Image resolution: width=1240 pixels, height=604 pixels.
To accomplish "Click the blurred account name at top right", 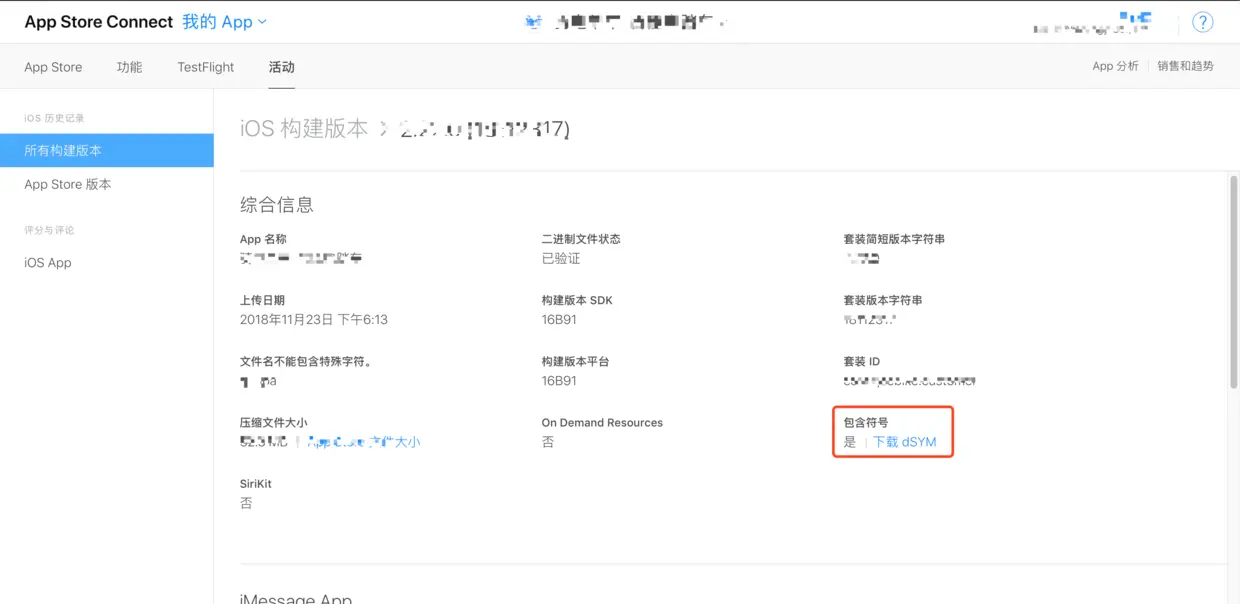I will [1091, 24].
